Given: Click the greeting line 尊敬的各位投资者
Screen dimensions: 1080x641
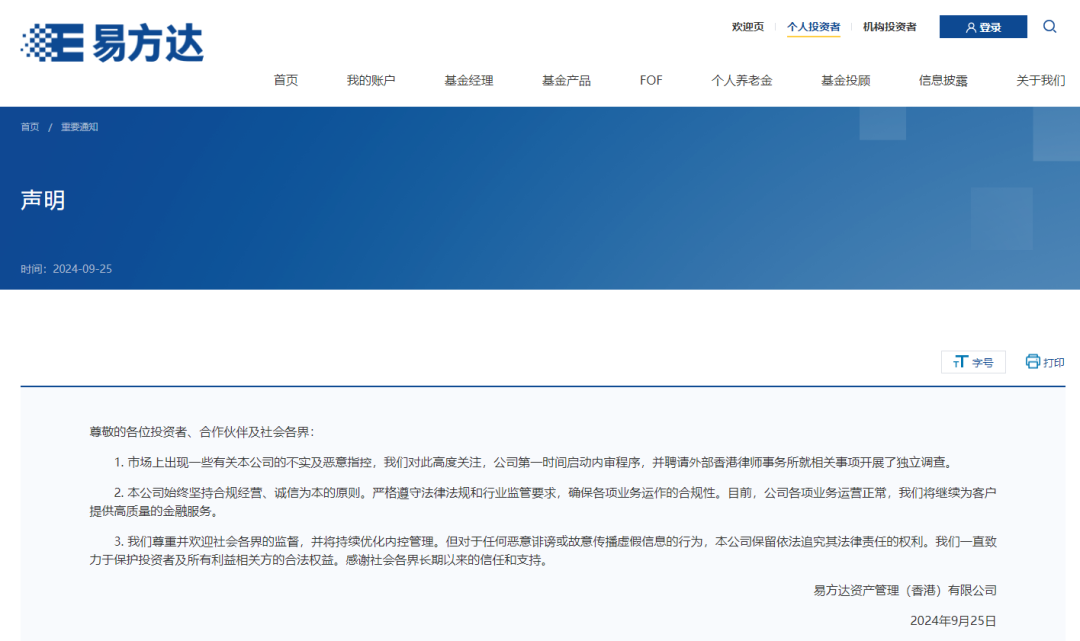Looking at the screenshot, I should 201,432.
